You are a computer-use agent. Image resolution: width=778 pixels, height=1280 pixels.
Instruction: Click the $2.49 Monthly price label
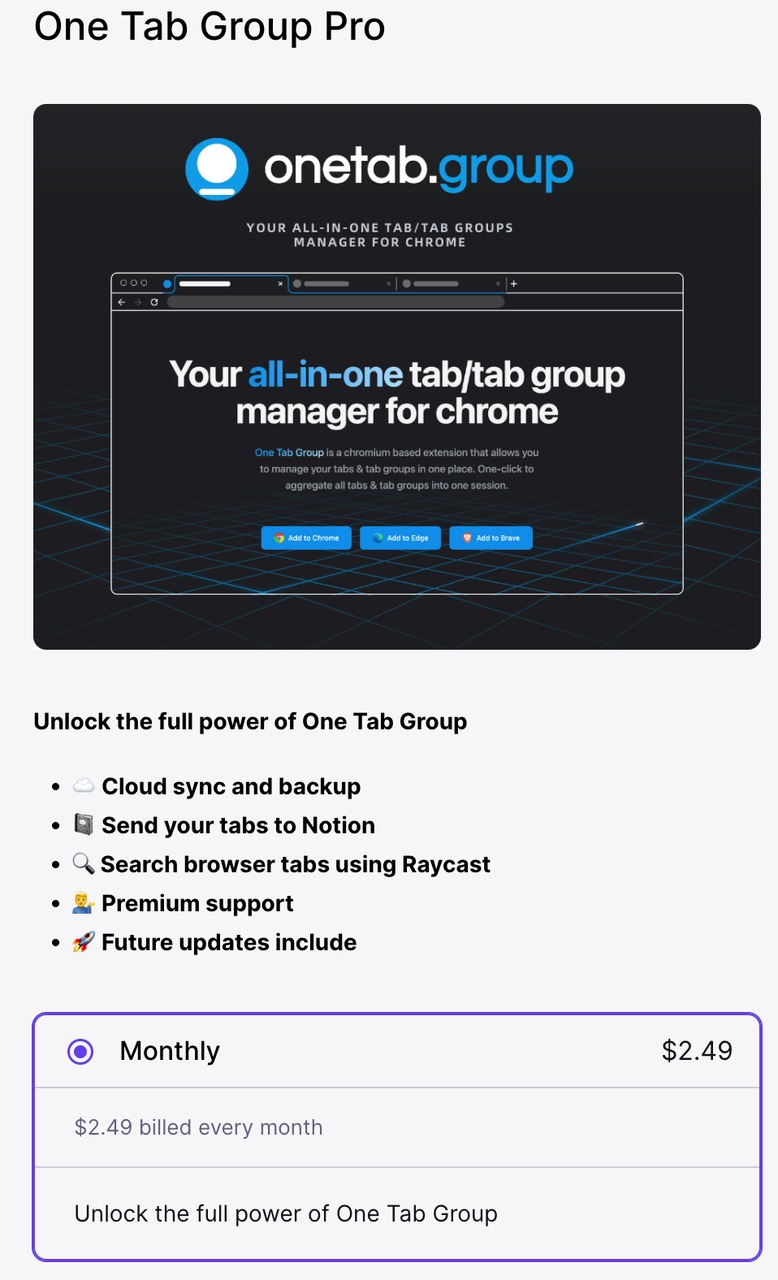point(697,1051)
